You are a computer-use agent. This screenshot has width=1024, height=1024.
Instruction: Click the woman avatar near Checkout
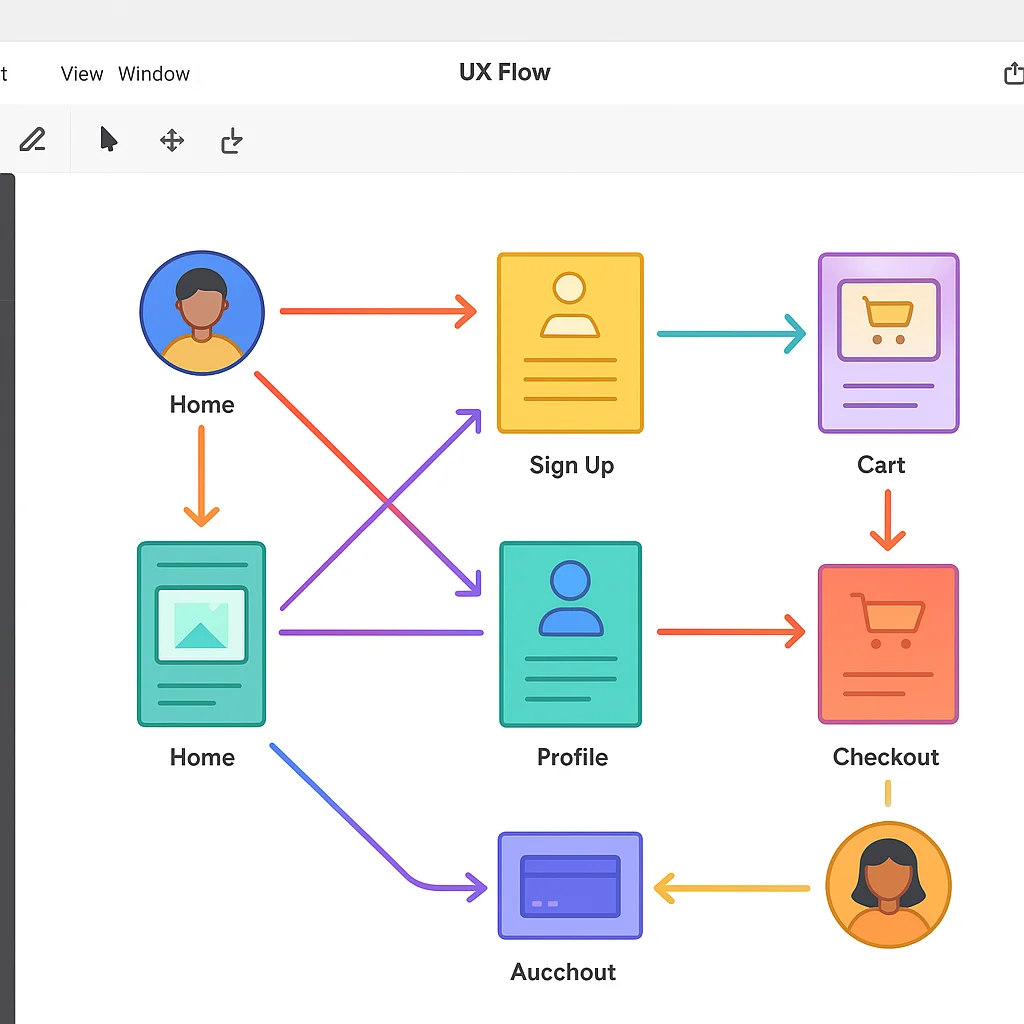point(888,884)
